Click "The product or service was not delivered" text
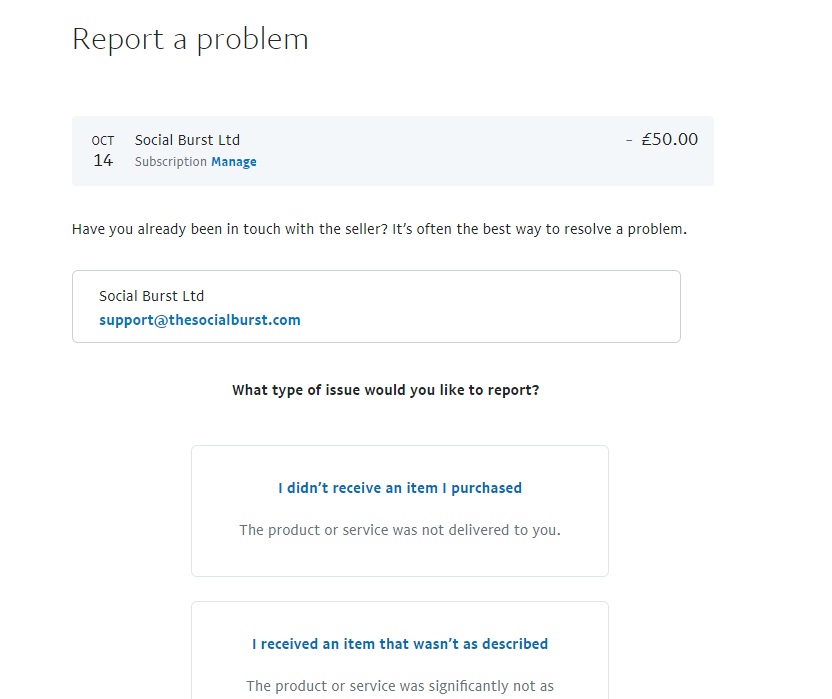This screenshot has height=699, width=832. point(400,530)
